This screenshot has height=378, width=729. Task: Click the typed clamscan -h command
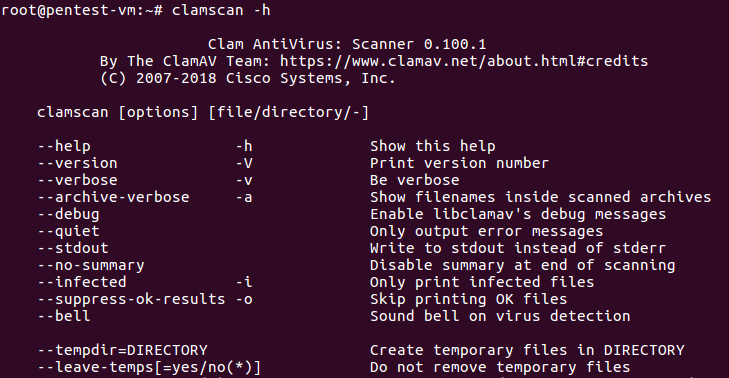coord(221,10)
